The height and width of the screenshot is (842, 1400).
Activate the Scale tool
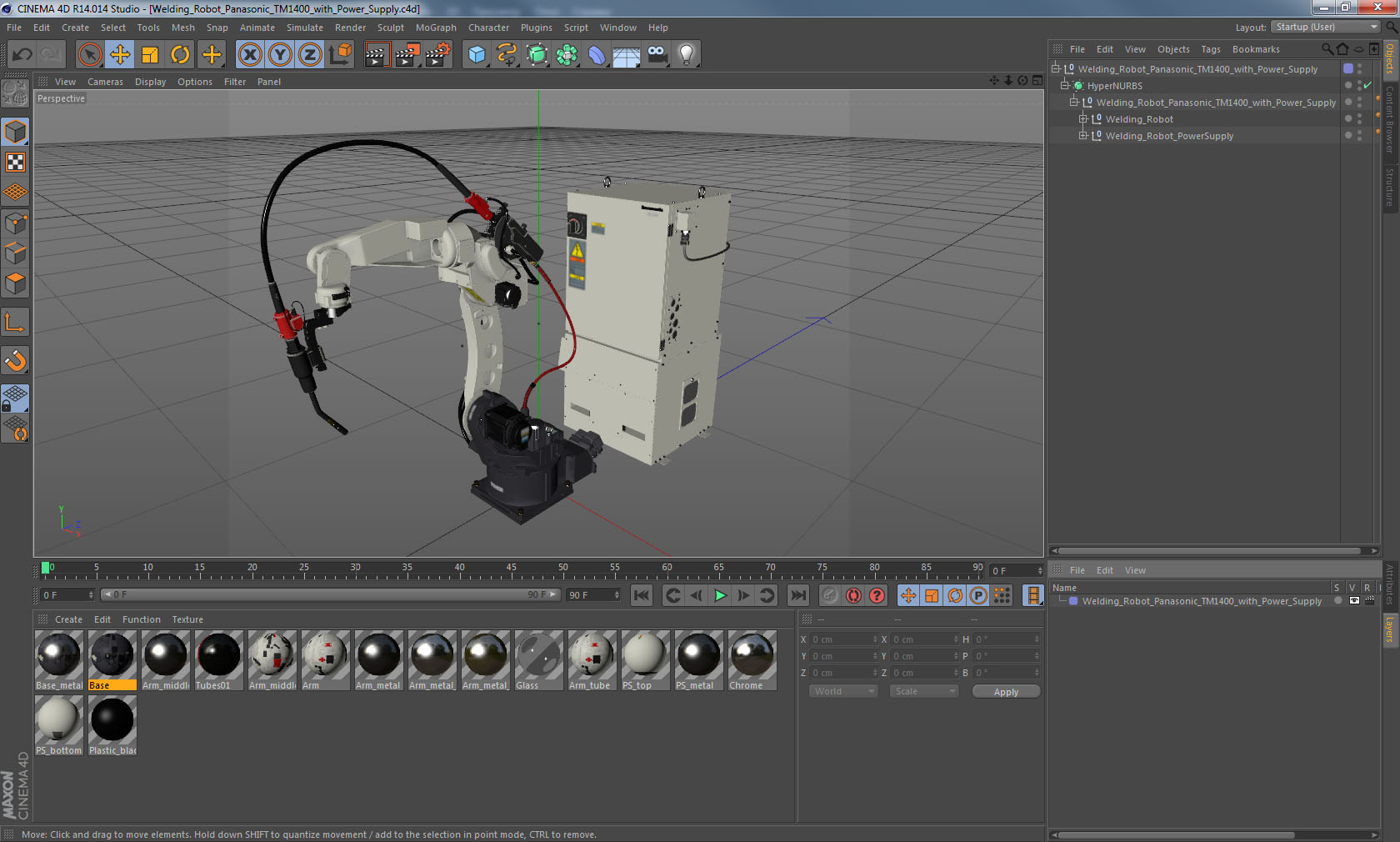coord(150,55)
